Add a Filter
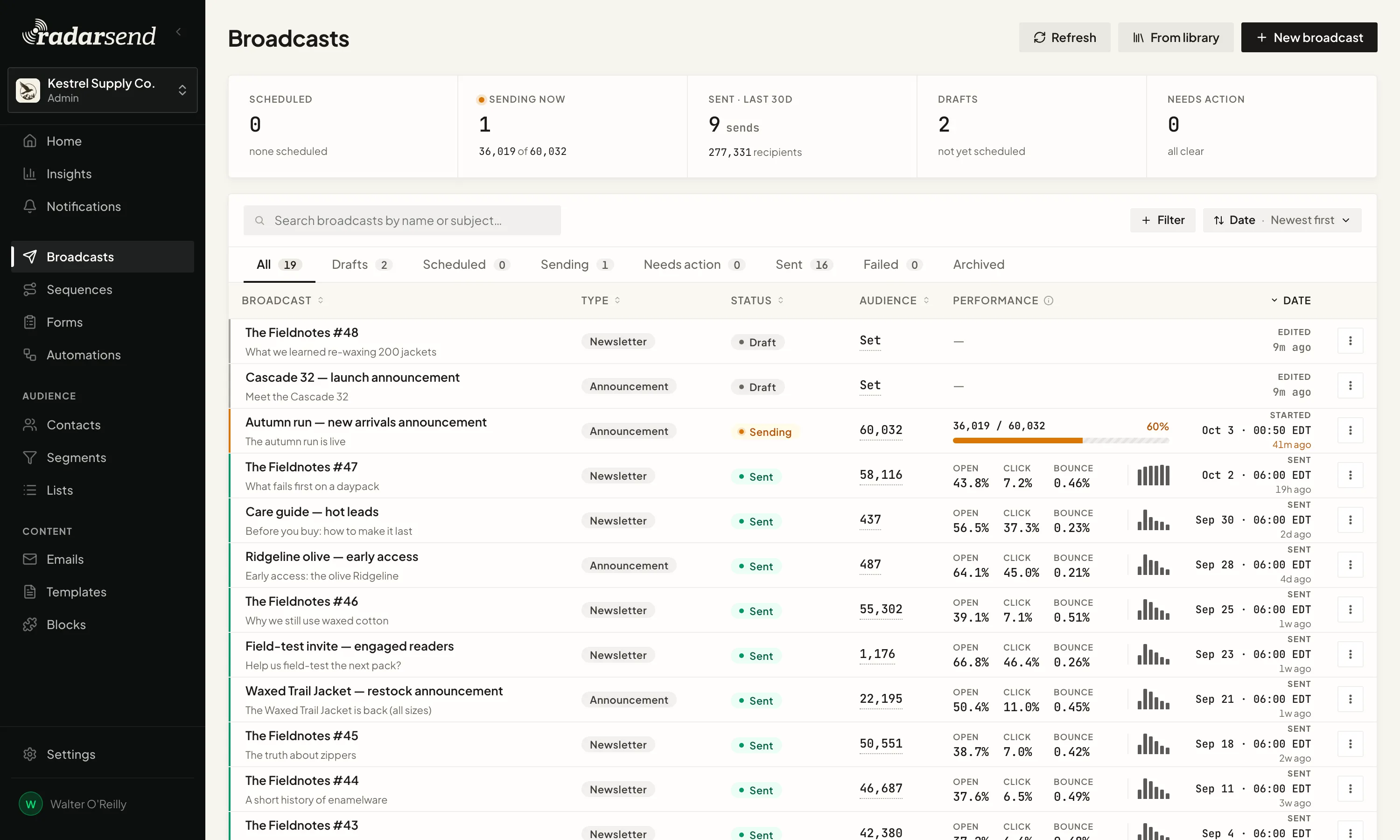 [1162, 220]
